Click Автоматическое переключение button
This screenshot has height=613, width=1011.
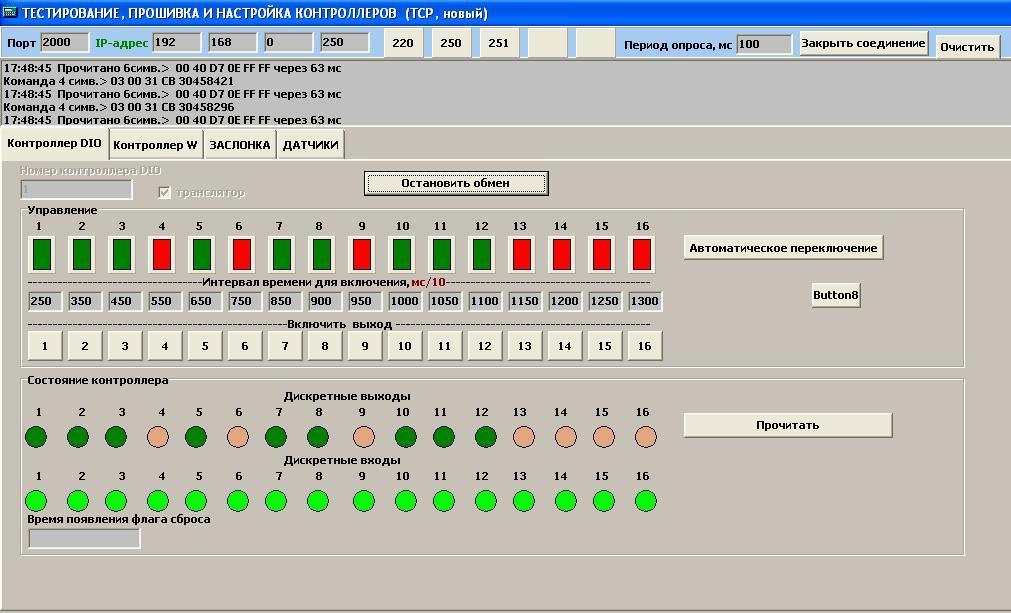pos(783,248)
